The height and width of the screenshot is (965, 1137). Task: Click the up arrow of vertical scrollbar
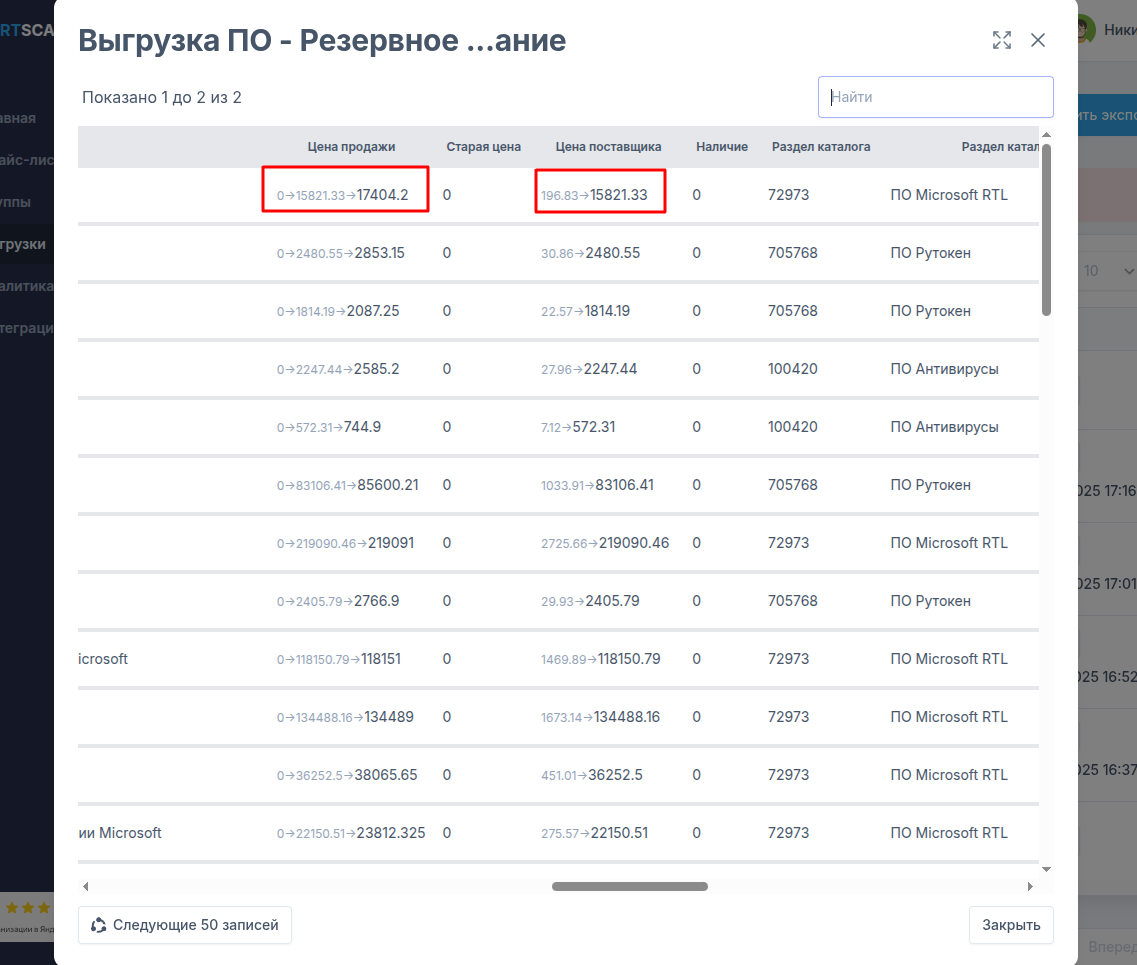click(x=1046, y=134)
